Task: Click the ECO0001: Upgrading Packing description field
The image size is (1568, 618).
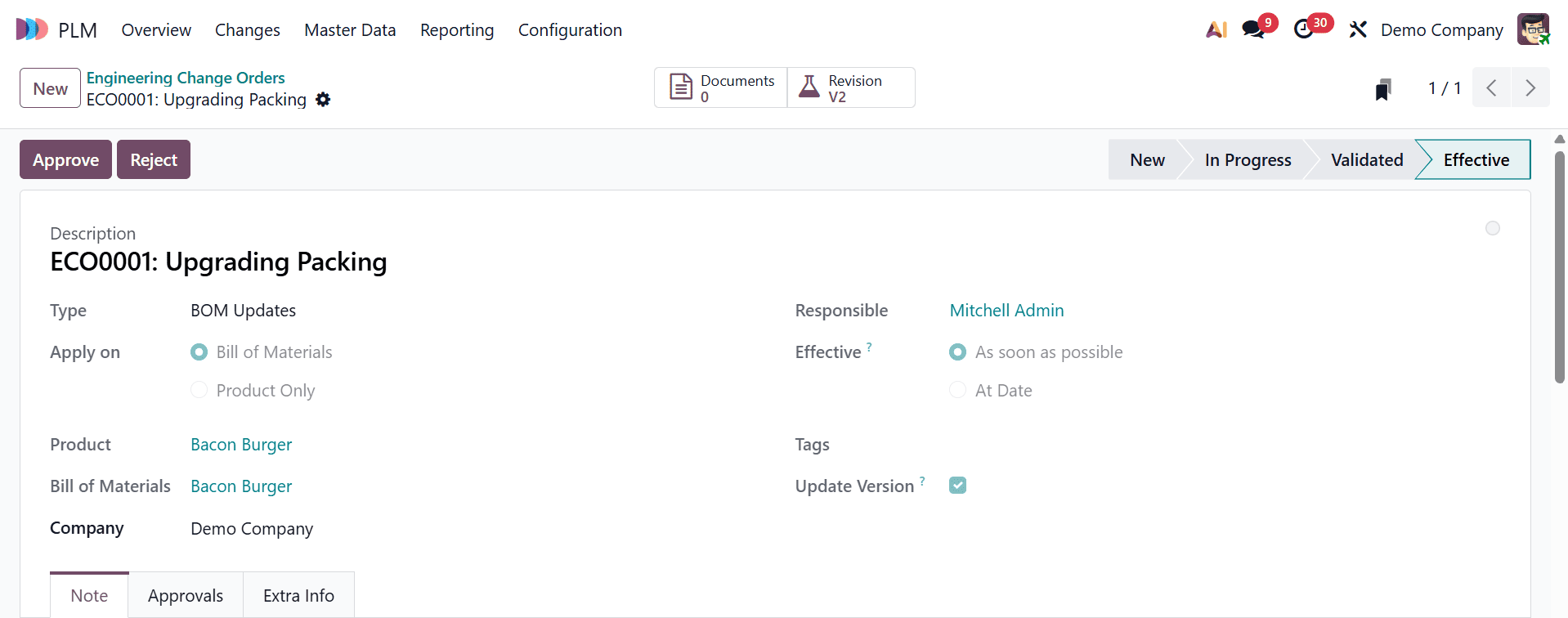Action: pyautogui.click(x=218, y=262)
